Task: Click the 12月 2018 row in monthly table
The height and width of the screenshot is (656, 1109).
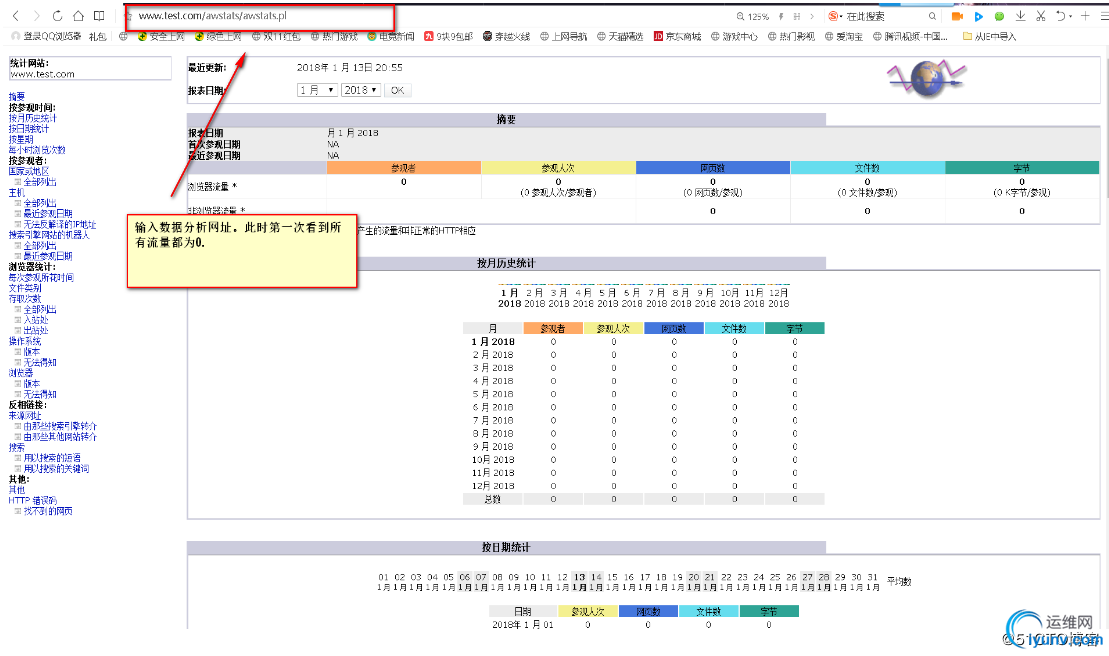Action: [644, 486]
